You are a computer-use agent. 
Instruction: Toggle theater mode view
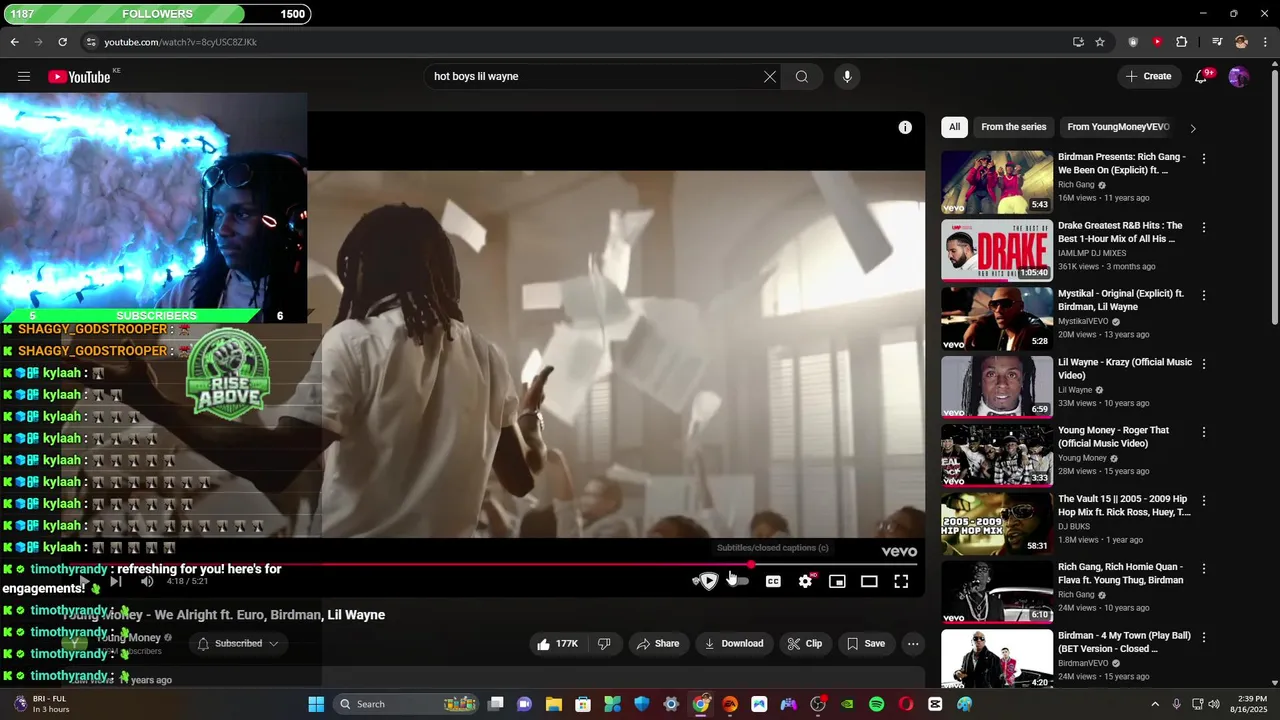coord(869,581)
